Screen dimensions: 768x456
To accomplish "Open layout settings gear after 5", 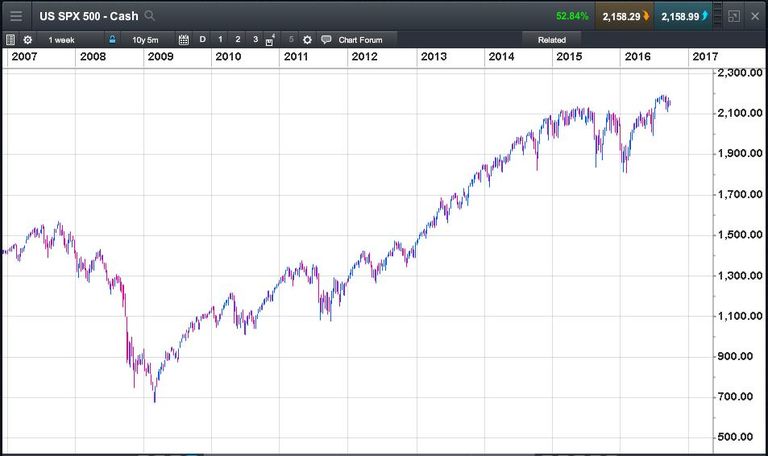I will click(x=307, y=40).
